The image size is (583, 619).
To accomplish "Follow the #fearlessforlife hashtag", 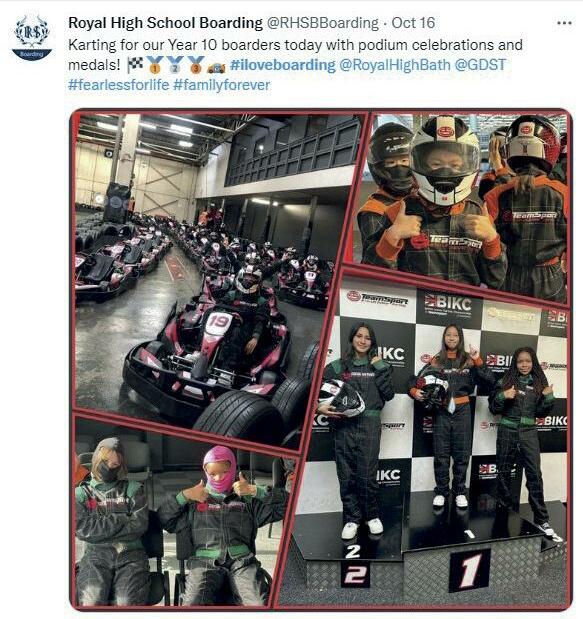I will 118,85.
